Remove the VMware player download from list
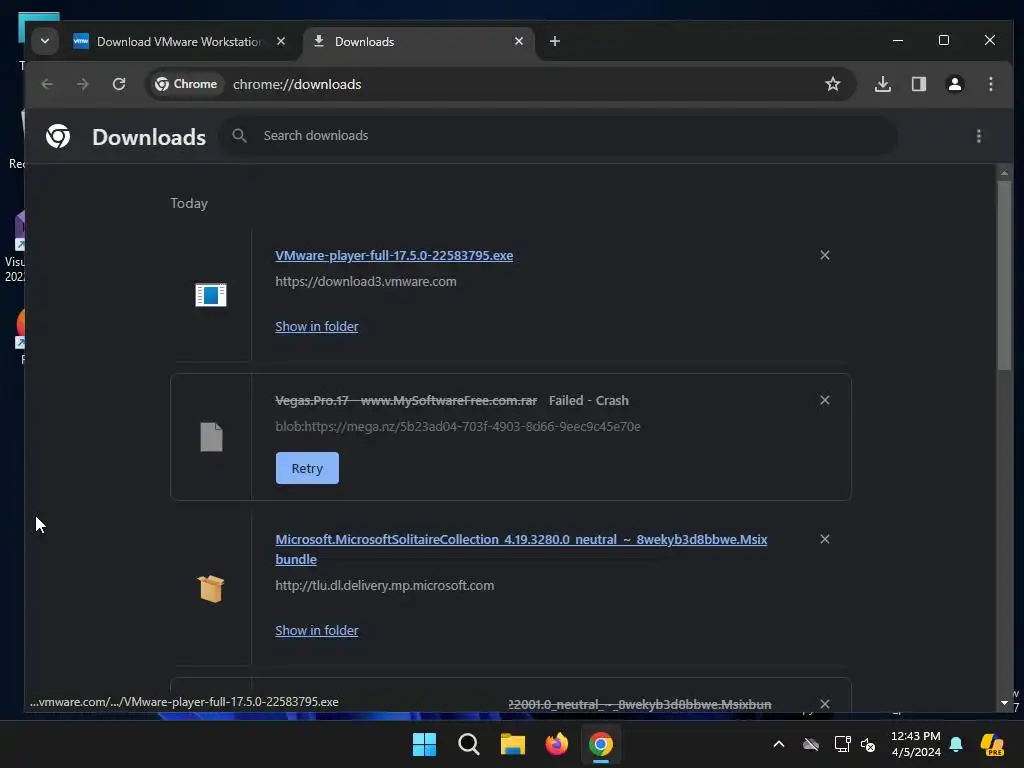1024x768 pixels. 825,255
